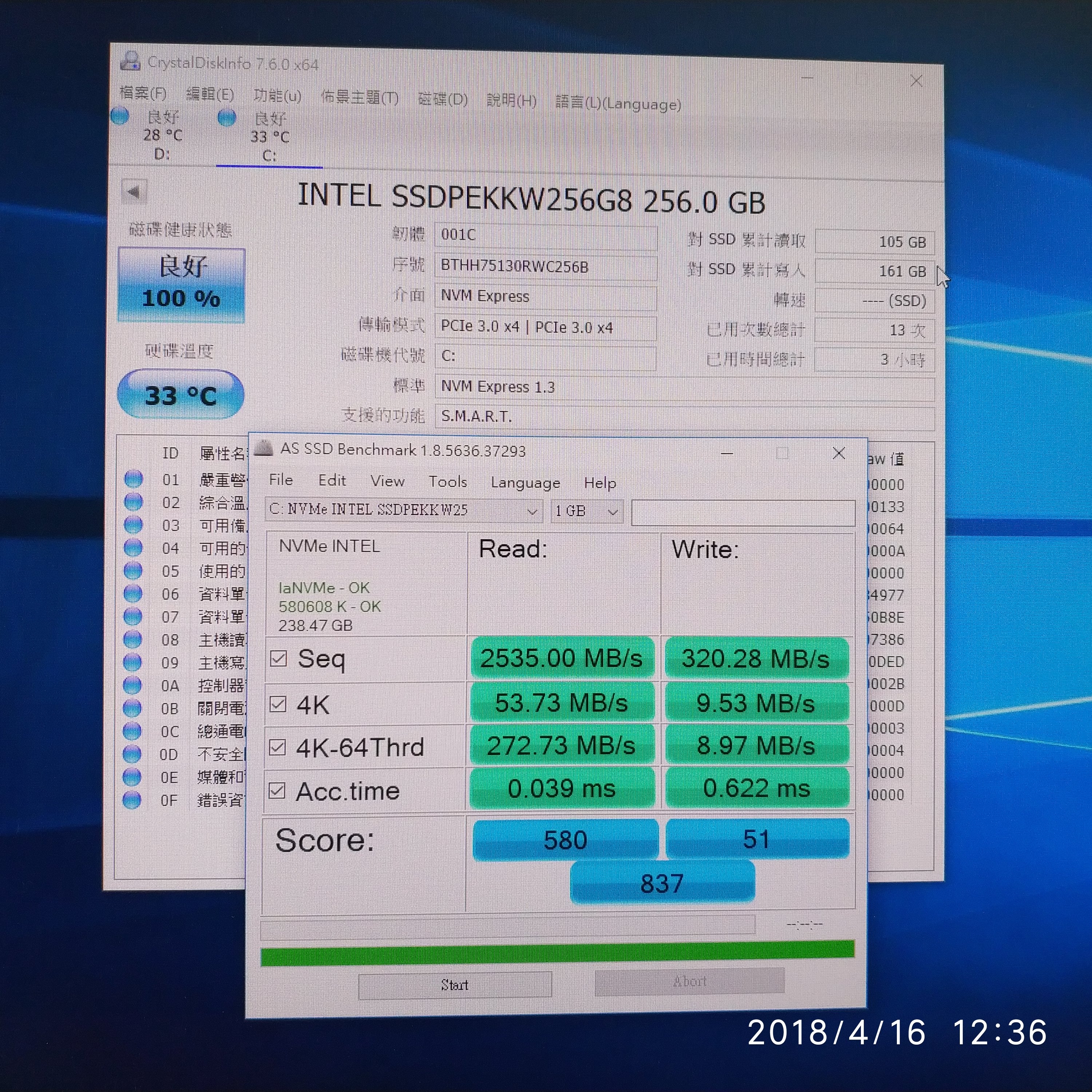Click the empty text field beside 1 GB dropdown
The height and width of the screenshot is (1092, 1092).
point(743,513)
